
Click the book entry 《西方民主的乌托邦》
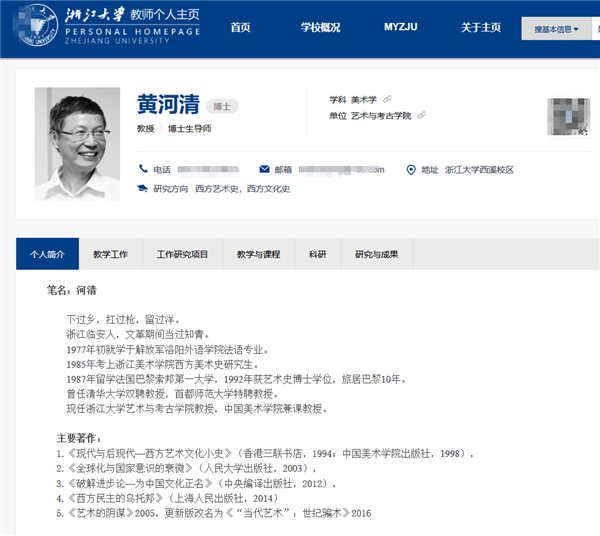[167, 498]
